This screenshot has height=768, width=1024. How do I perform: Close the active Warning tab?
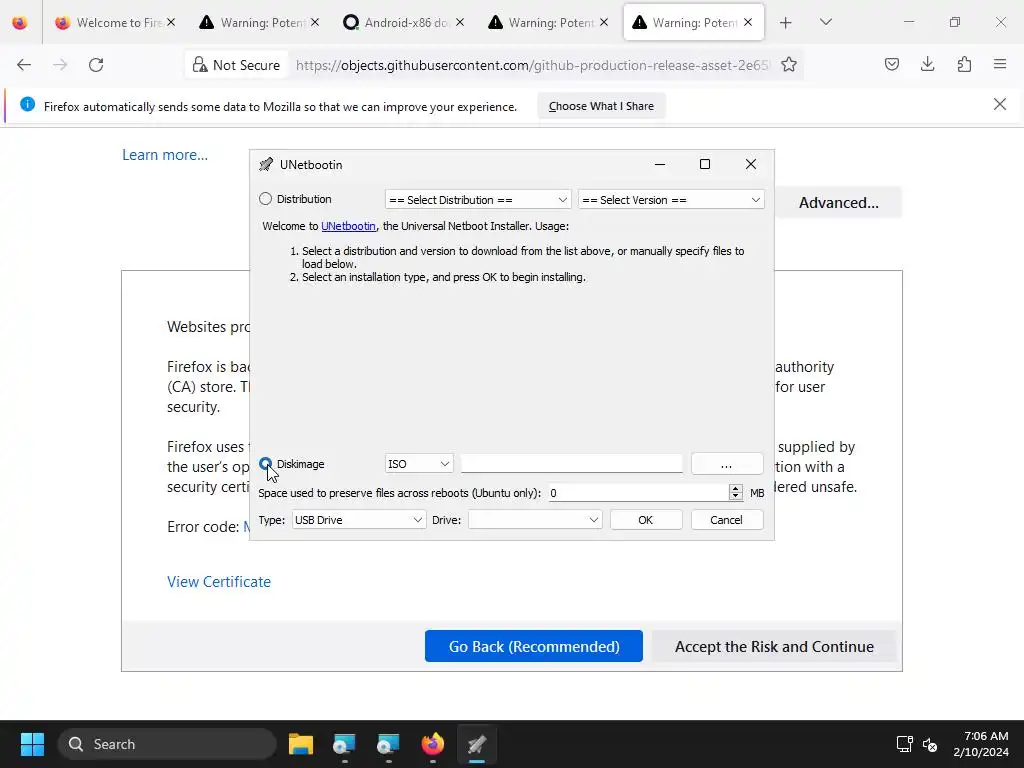[x=748, y=23]
